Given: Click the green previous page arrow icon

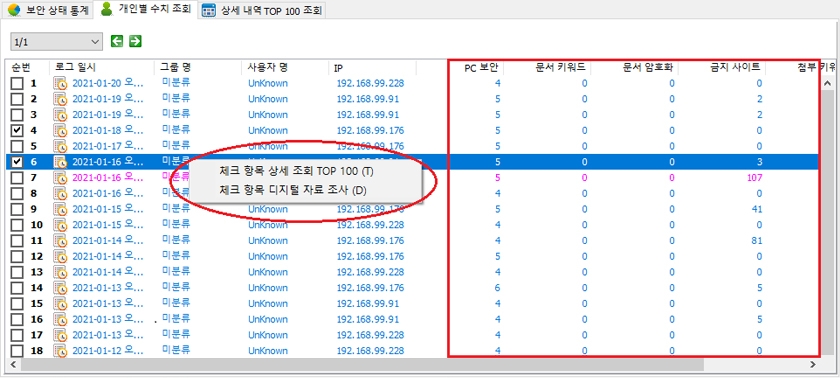Looking at the screenshot, I should (117, 41).
